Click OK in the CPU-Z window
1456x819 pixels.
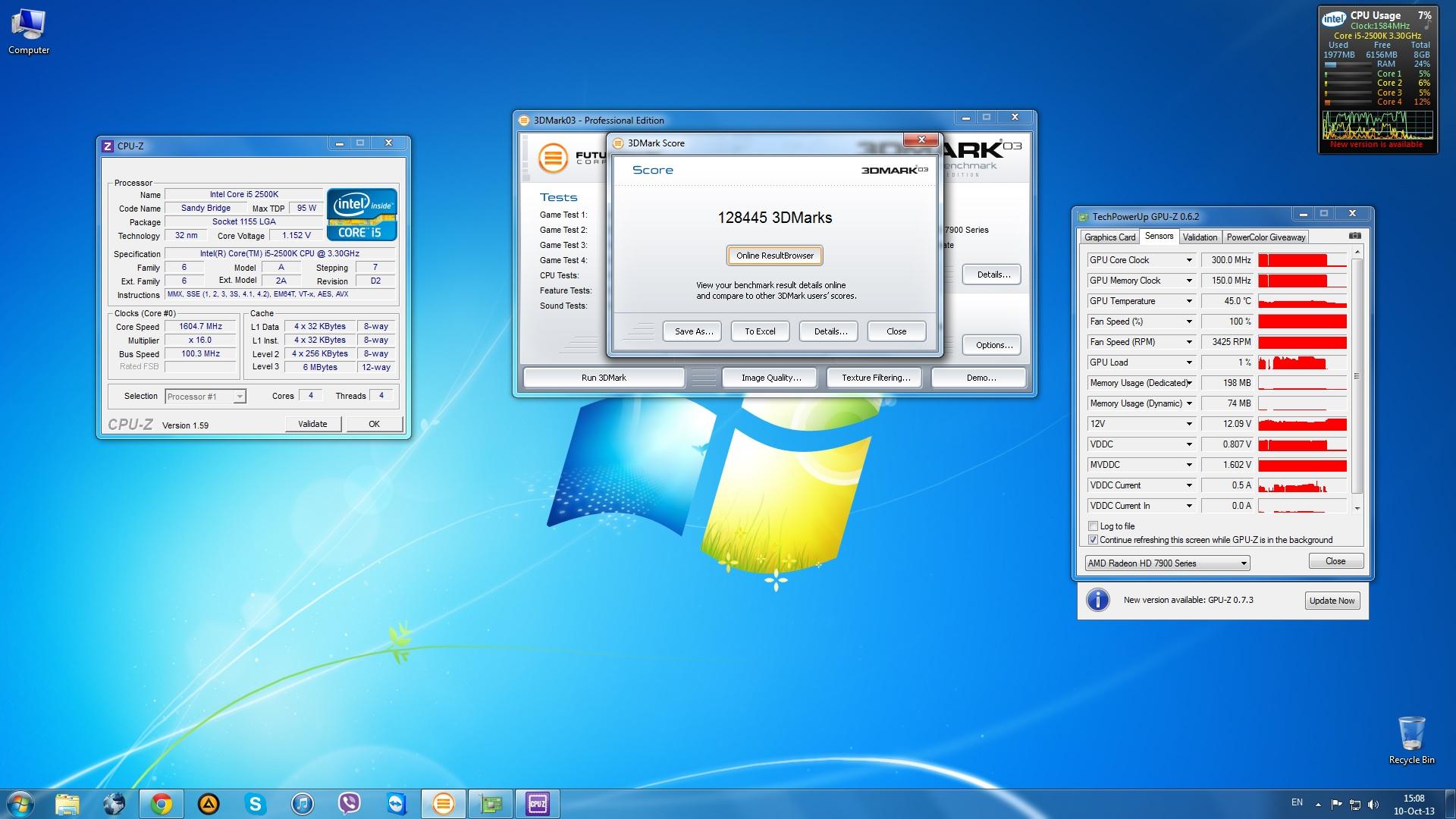374,424
